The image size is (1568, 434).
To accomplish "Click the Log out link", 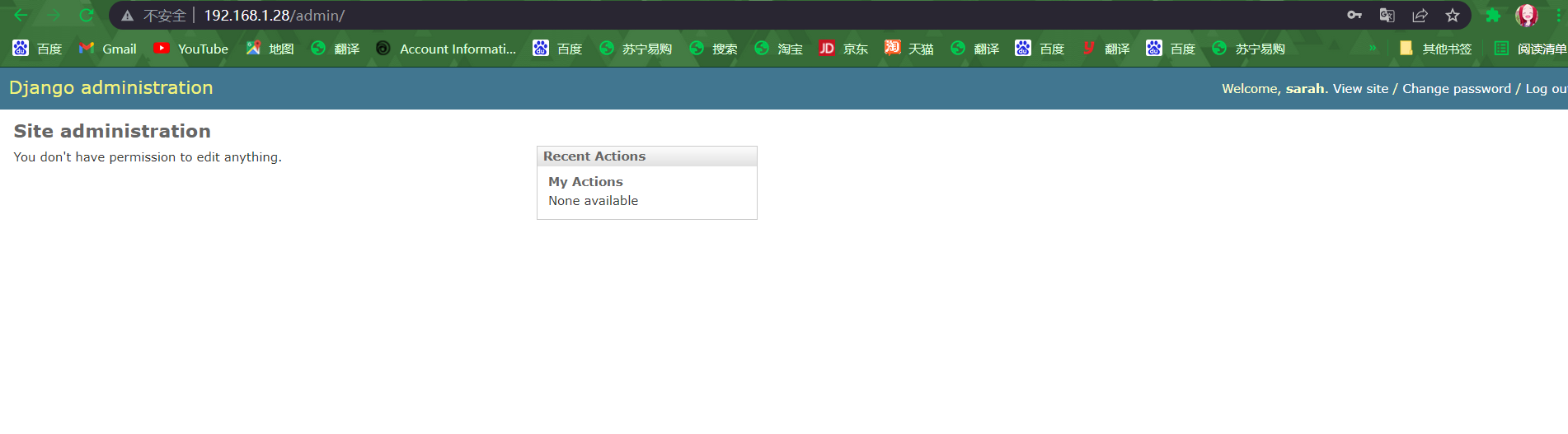I will point(1545,89).
